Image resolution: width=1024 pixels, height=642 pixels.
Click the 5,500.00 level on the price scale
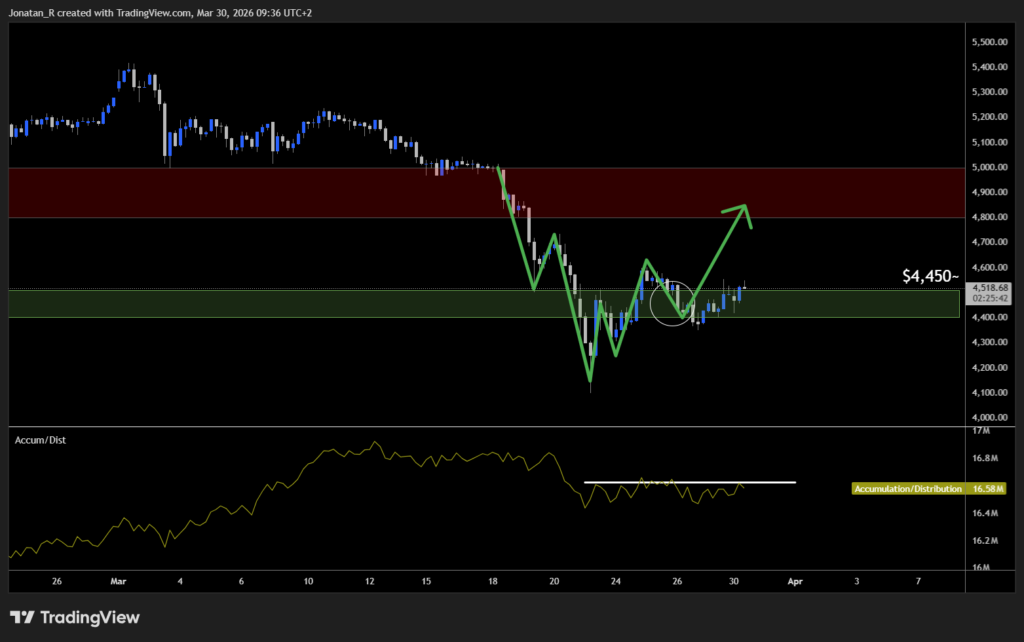[x=990, y=42]
